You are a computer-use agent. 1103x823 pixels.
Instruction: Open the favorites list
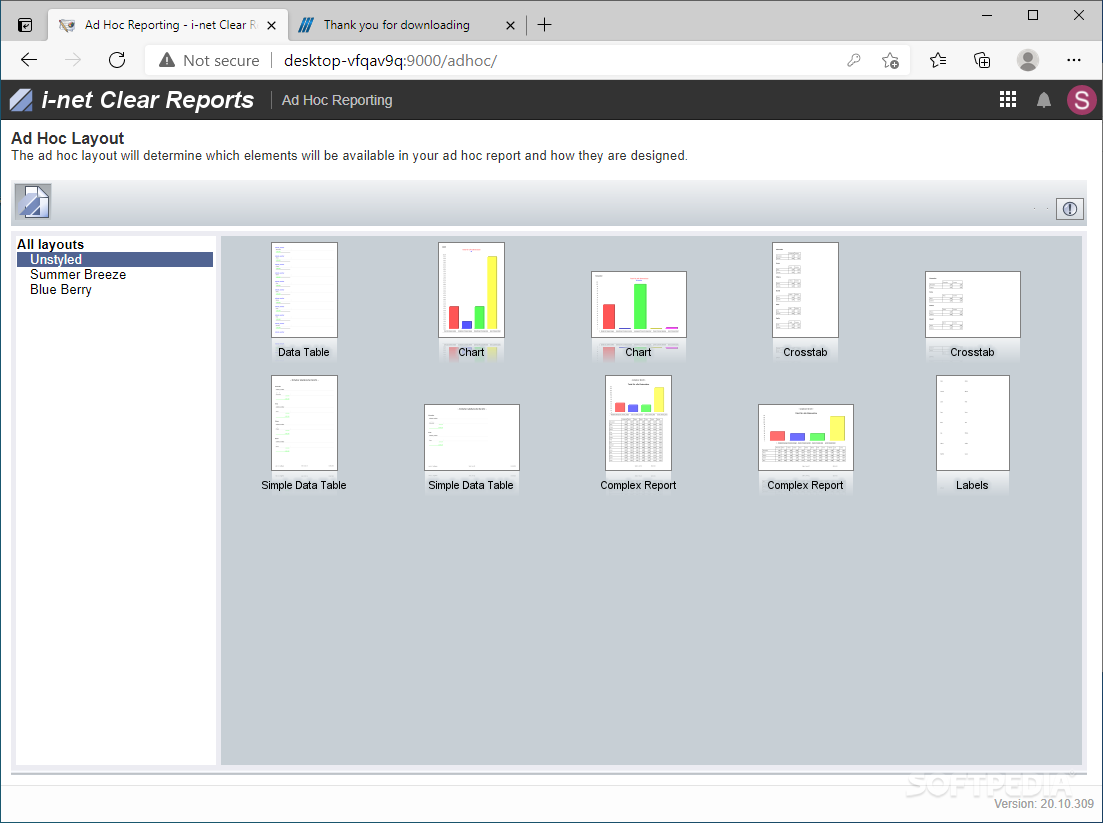coord(938,60)
